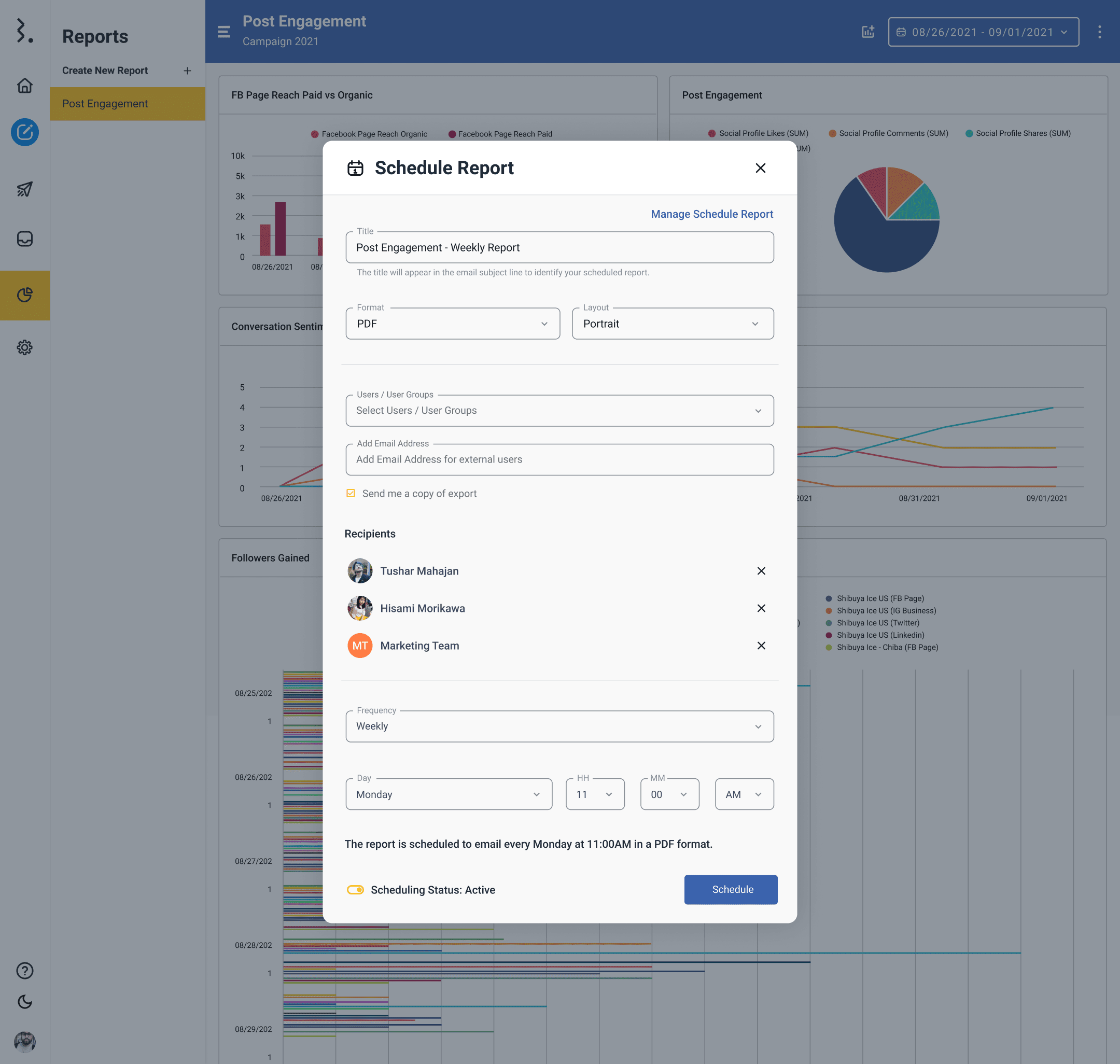
Task: Remove Tushar Mahajan from recipients
Action: pos(761,570)
